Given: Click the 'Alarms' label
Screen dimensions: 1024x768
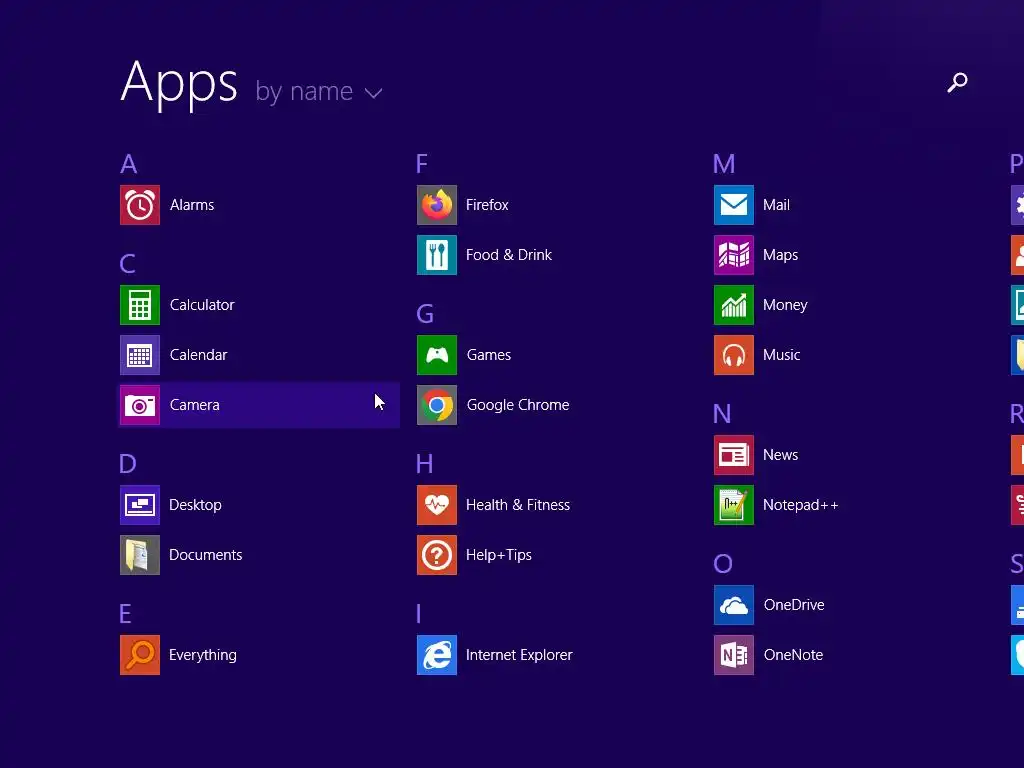Looking at the screenshot, I should click(x=192, y=205).
